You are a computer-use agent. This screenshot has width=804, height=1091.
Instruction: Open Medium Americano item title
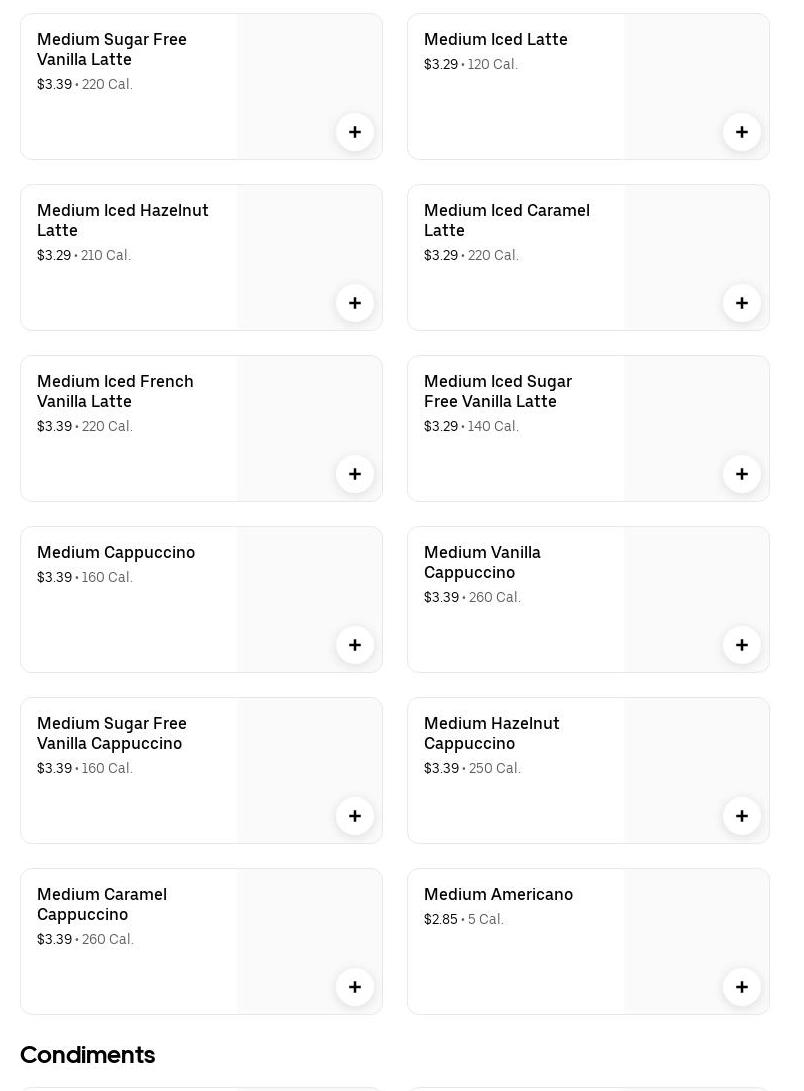498,894
